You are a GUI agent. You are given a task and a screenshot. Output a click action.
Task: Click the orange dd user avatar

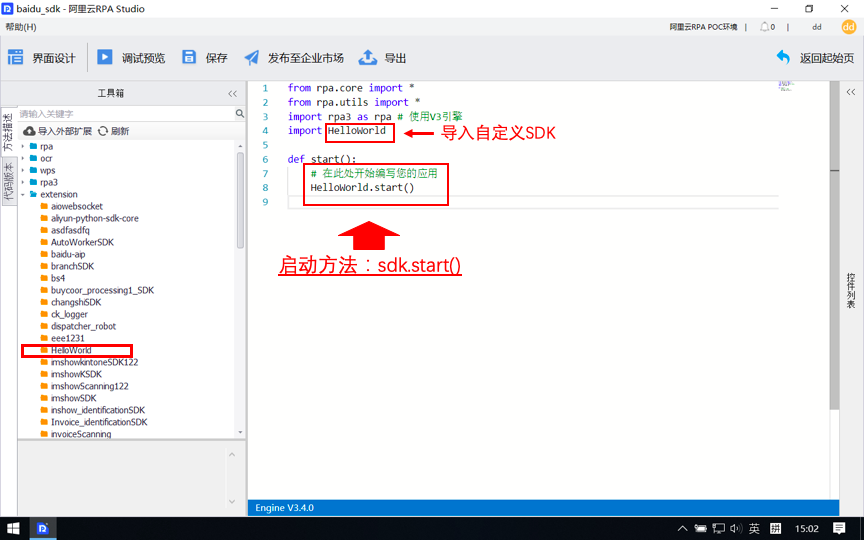click(849, 27)
